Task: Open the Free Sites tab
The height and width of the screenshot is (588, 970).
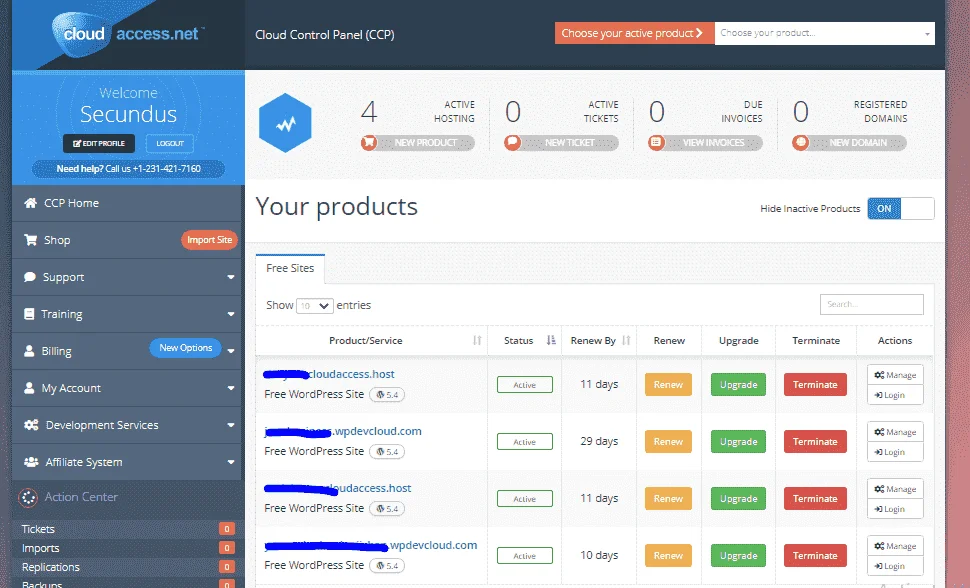Action: tap(290, 268)
